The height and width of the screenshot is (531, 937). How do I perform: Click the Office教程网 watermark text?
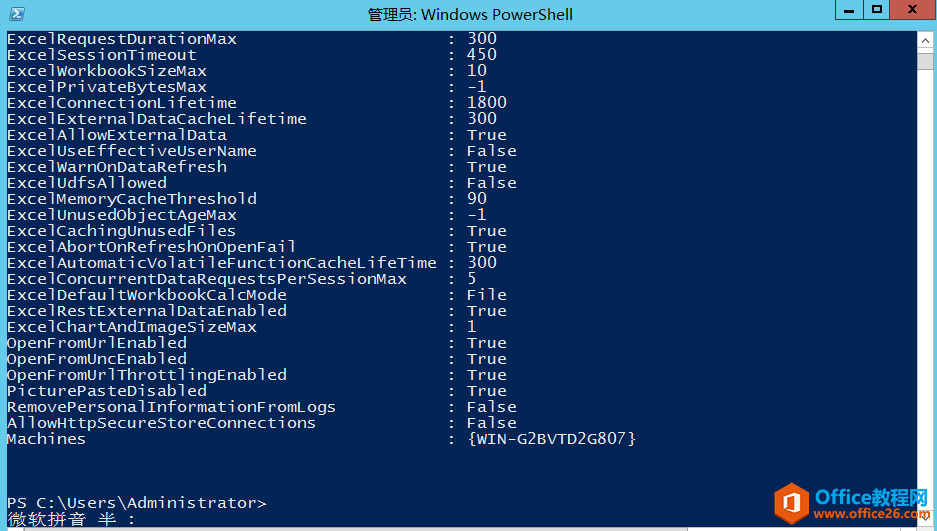click(872, 497)
